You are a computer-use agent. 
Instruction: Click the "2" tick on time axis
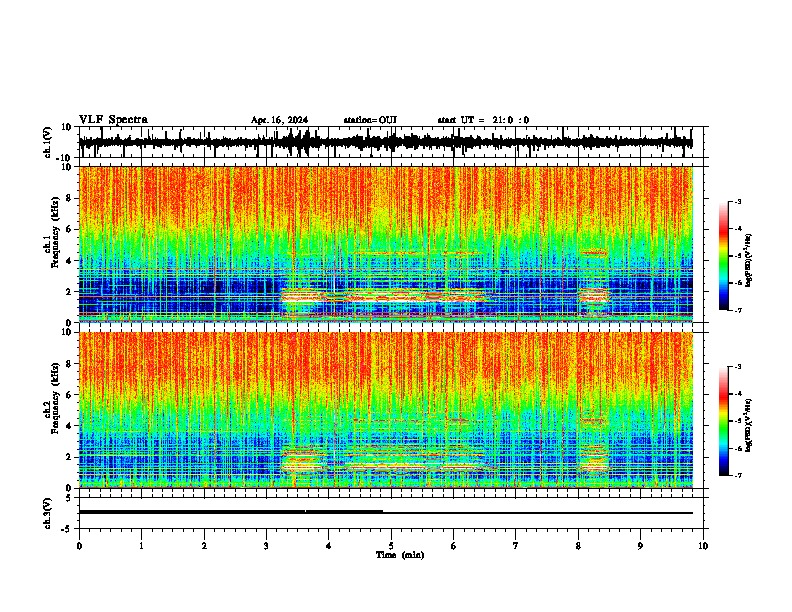point(204,546)
